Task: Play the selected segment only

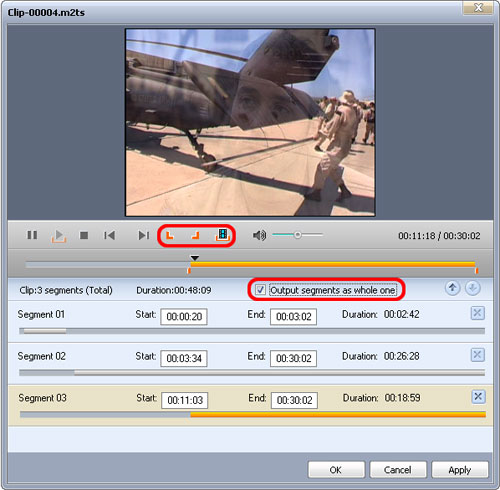Action: click(x=59, y=236)
